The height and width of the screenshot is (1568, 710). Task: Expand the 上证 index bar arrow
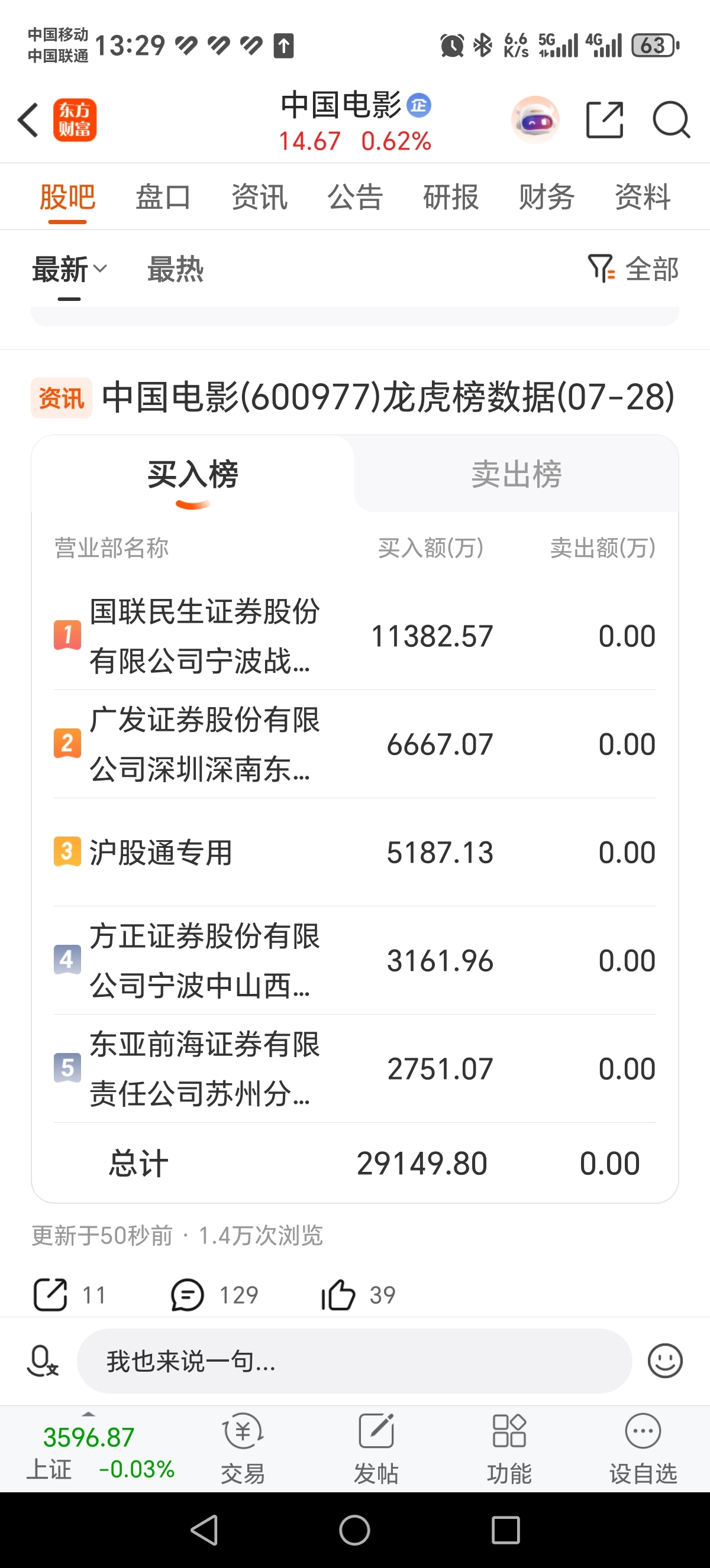pyautogui.click(x=89, y=1415)
